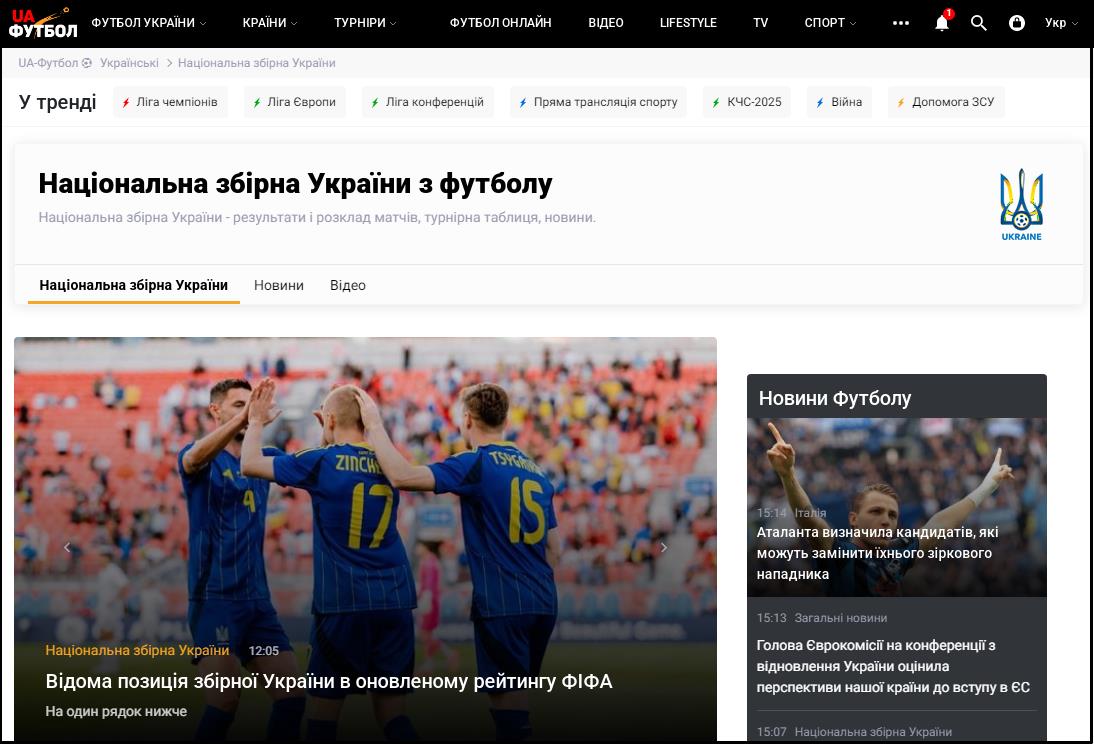Select the Допомога ЗСУ trend tag
This screenshot has height=744, width=1094.
coord(946,102)
